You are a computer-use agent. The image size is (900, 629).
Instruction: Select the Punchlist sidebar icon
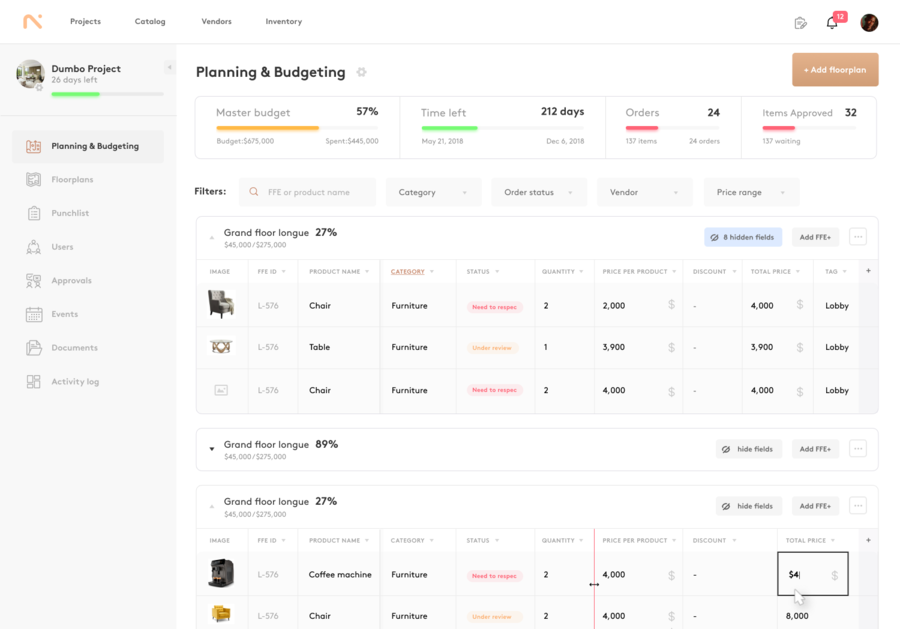32,213
